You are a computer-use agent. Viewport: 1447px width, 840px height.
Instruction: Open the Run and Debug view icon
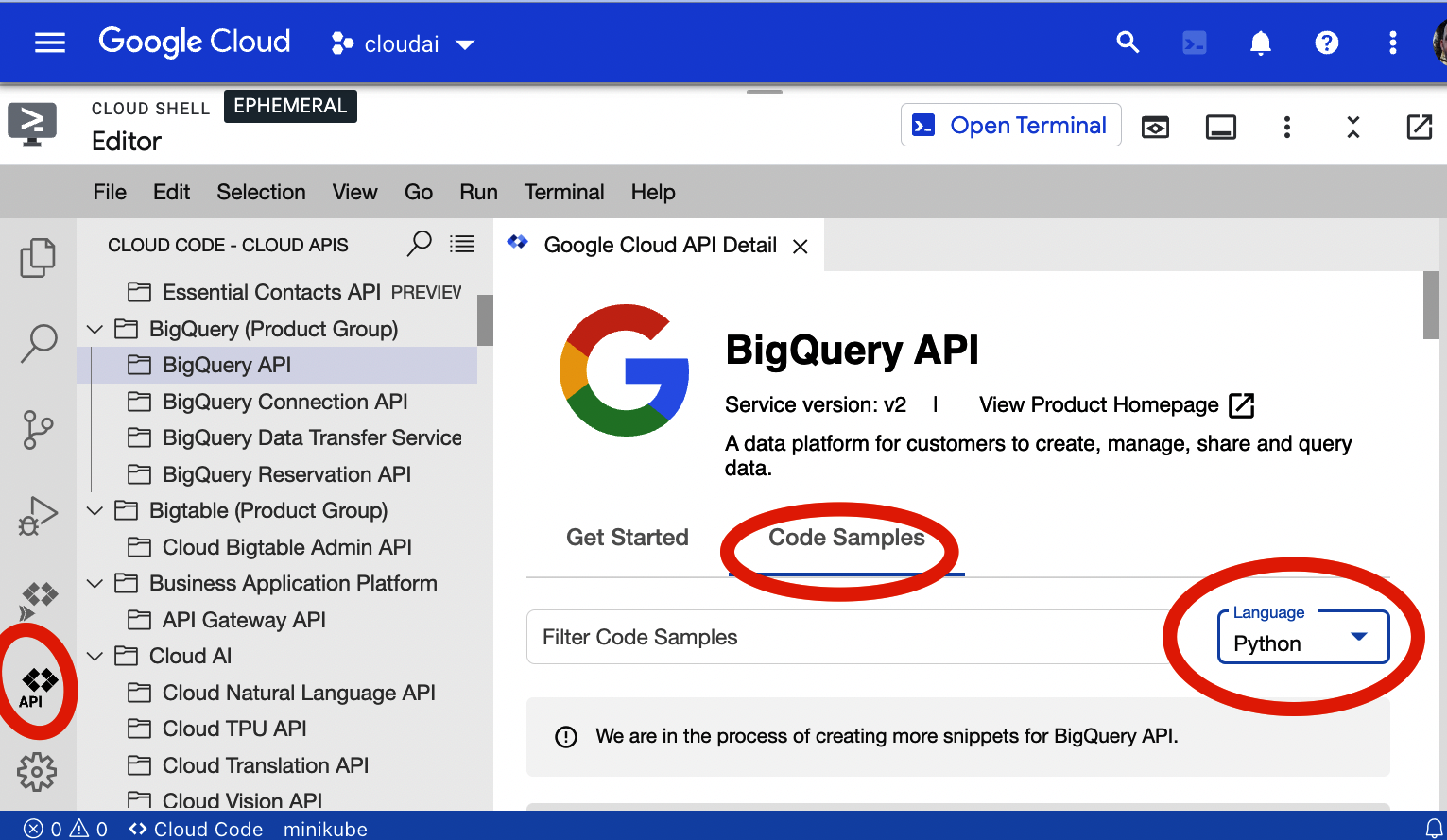[38, 516]
